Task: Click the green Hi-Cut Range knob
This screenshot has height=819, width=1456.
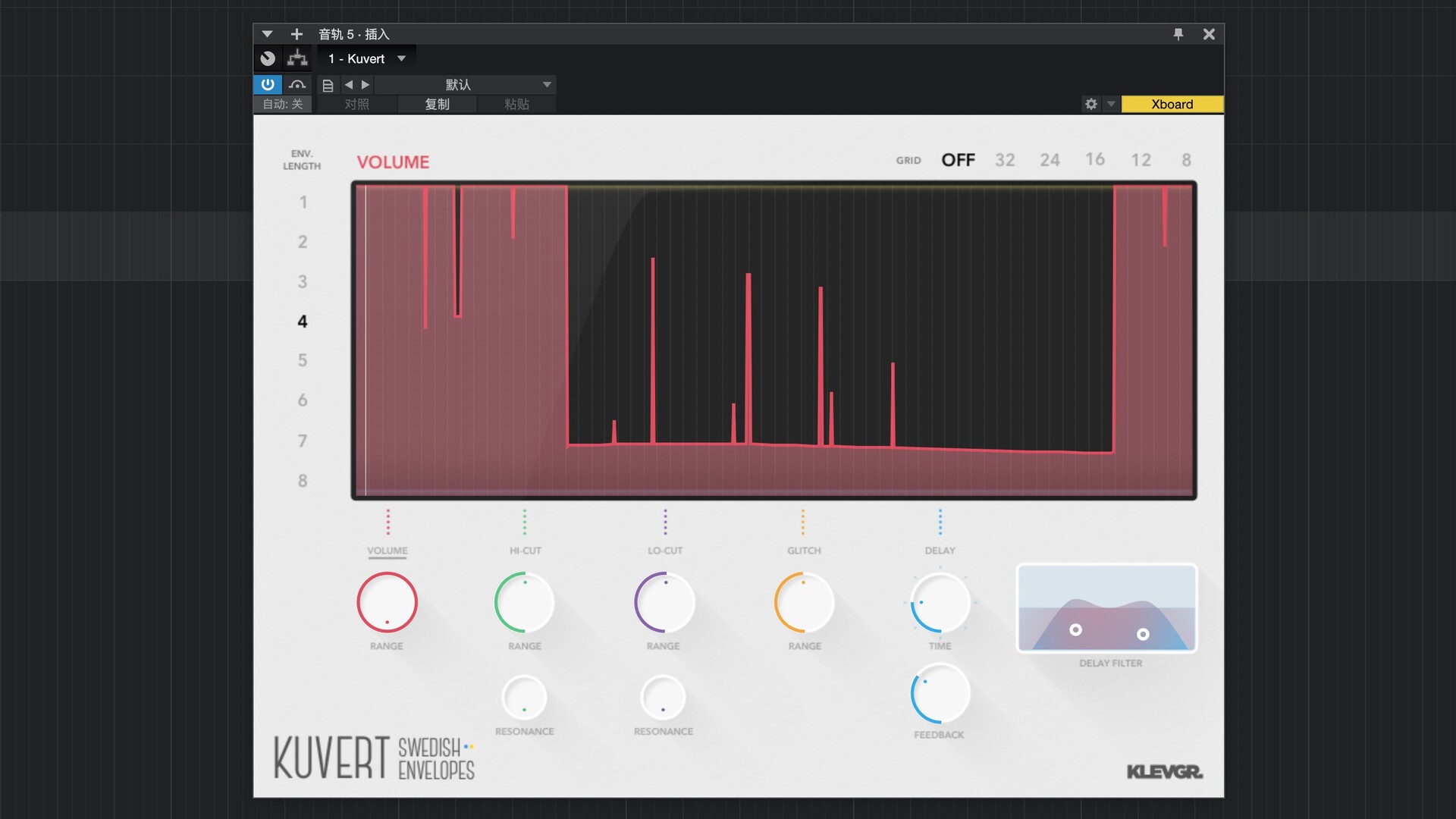Action: [x=525, y=603]
